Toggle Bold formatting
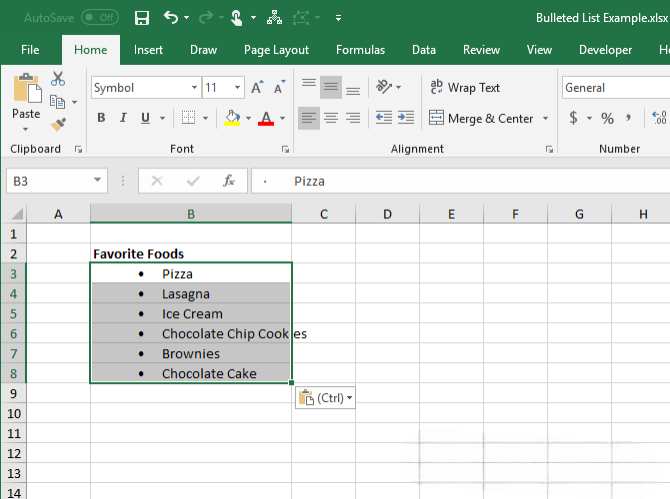This screenshot has width=670, height=499. pyautogui.click(x=101, y=117)
